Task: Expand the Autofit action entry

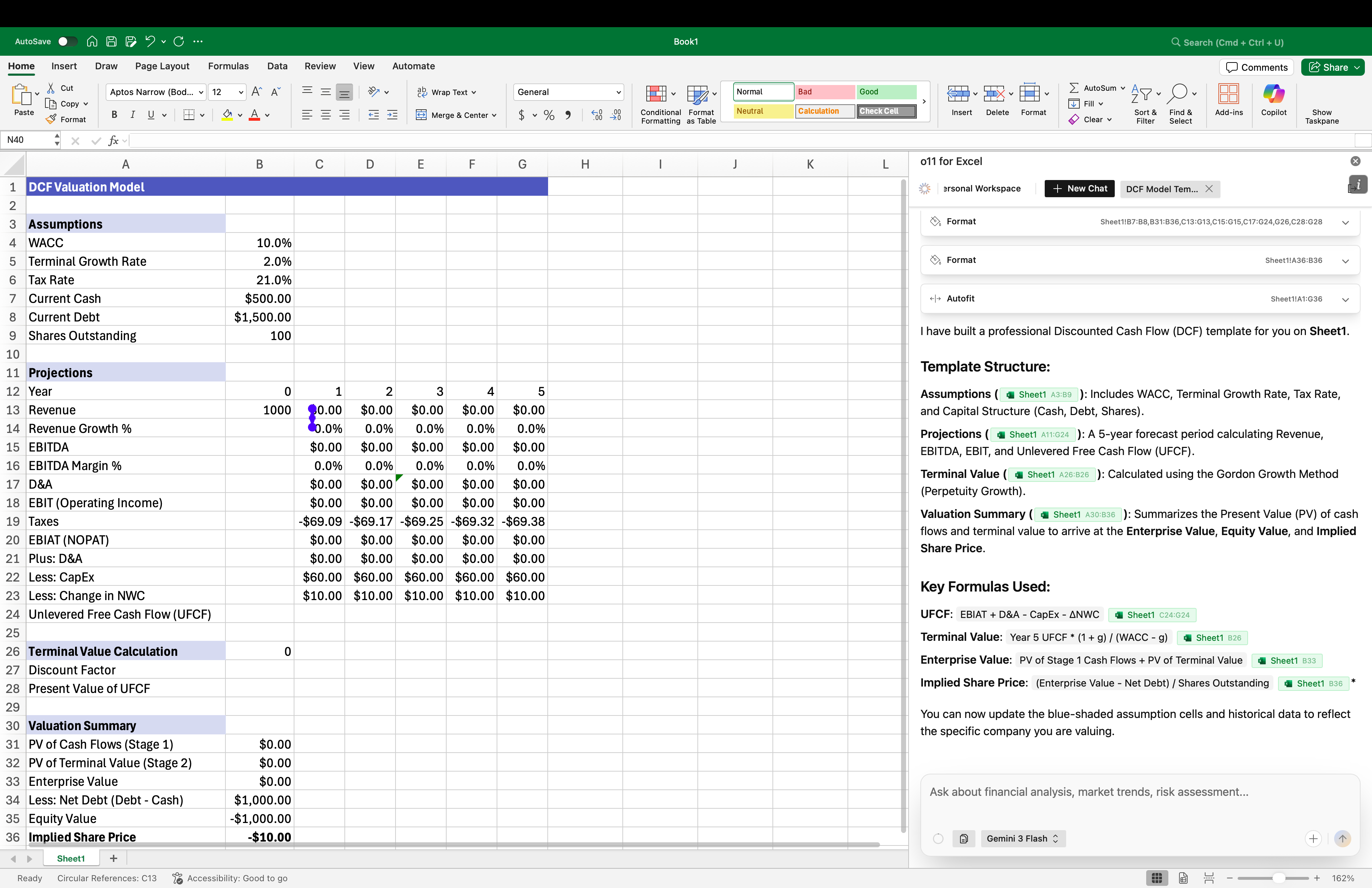Action: tap(1345, 299)
